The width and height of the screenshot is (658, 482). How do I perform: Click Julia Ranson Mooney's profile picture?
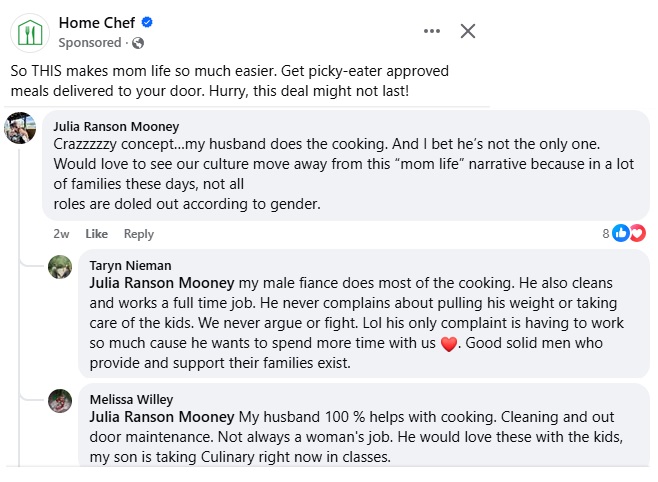tap(21, 129)
